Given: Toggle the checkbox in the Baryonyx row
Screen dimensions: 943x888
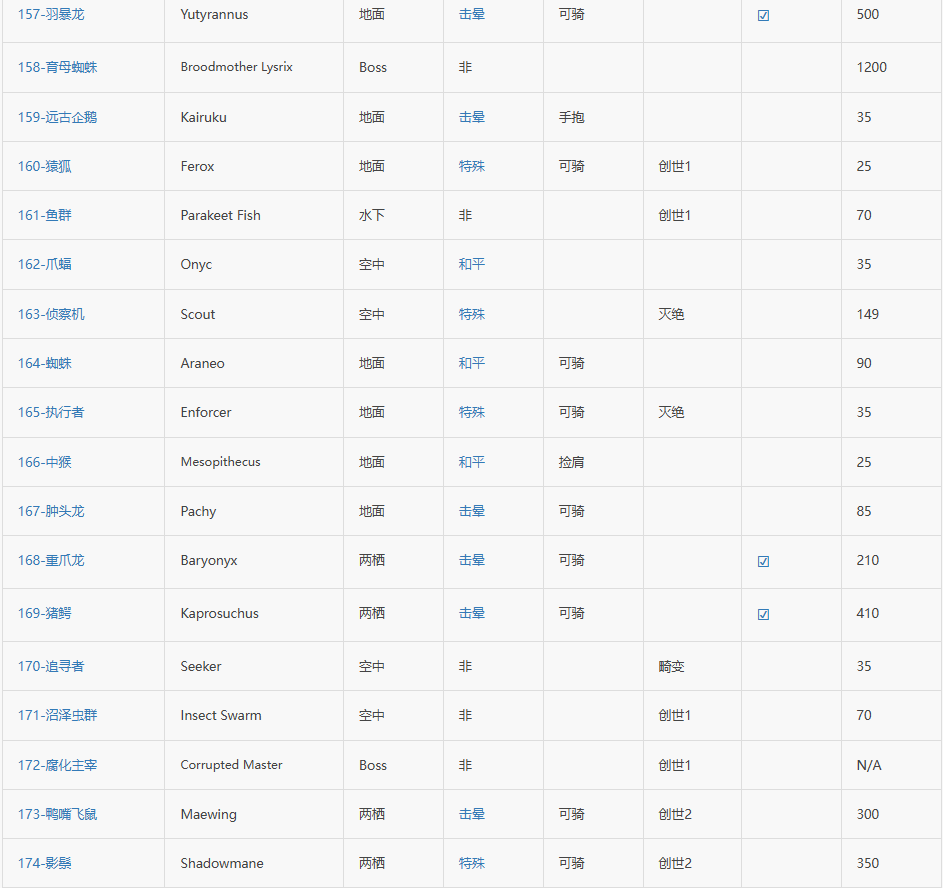Looking at the screenshot, I should point(763,562).
